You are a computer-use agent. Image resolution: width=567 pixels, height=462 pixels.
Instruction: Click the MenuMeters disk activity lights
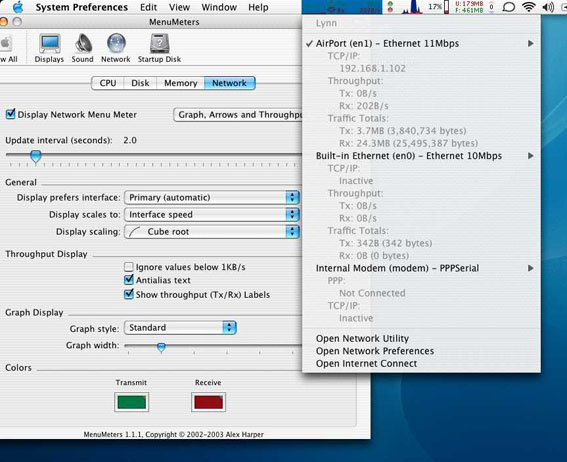[x=390, y=7]
